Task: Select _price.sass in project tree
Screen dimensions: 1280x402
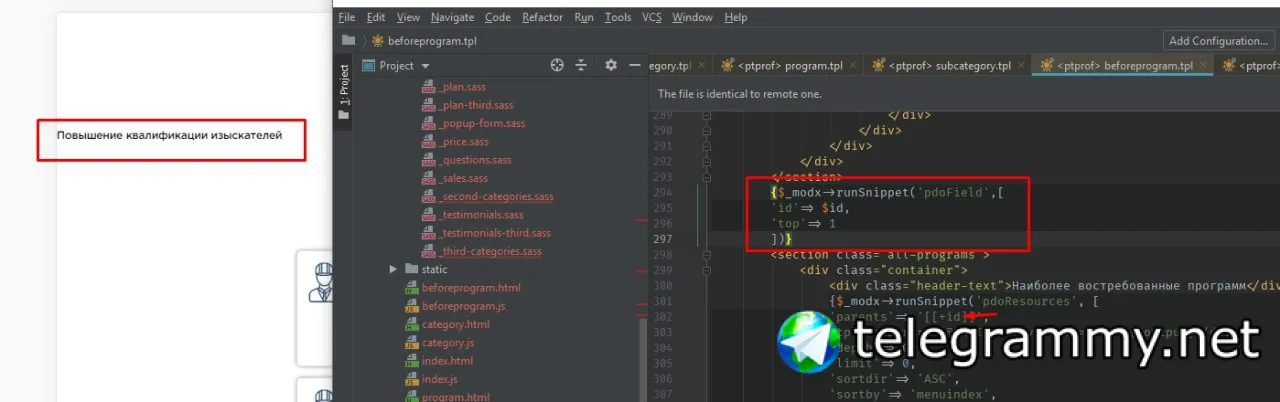Action: point(463,142)
